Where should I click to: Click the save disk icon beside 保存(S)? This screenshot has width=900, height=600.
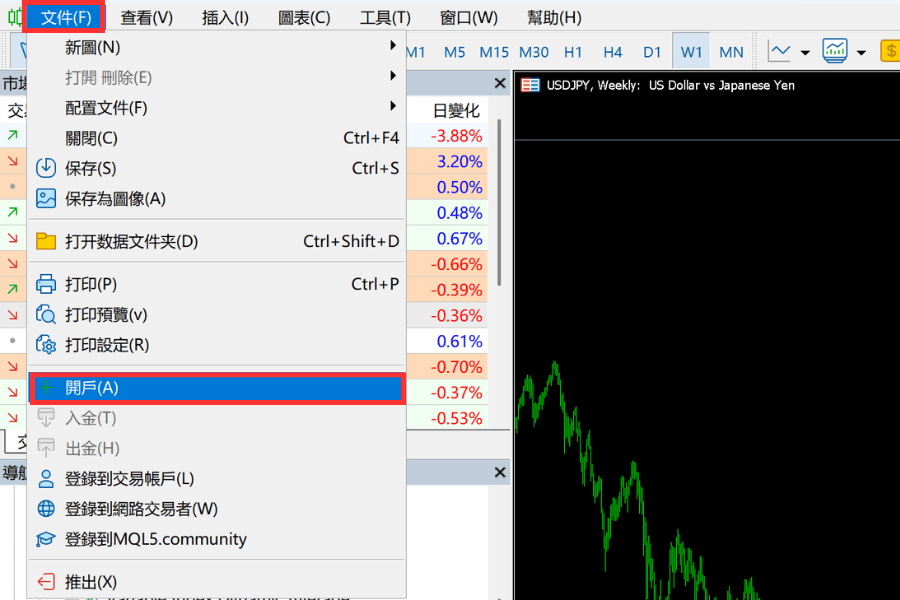(x=46, y=168)
